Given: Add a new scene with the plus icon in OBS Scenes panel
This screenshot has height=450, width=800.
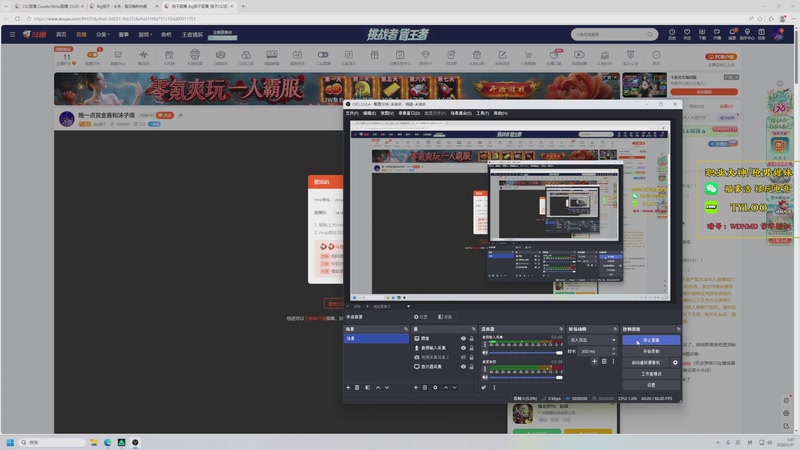Looking at the screenshot, I should (348, 388).
